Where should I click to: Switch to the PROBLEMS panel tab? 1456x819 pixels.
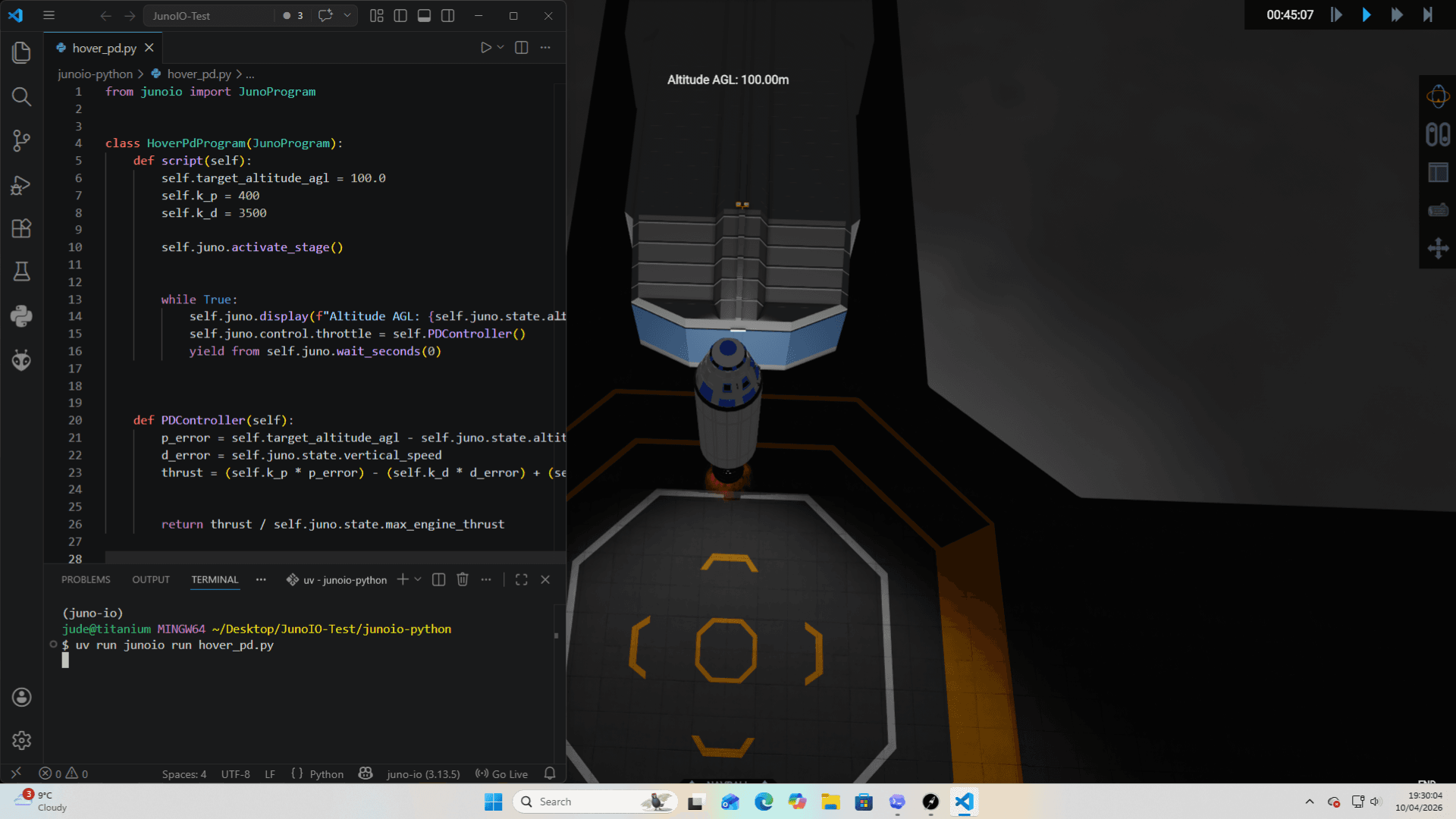(86, 579)
